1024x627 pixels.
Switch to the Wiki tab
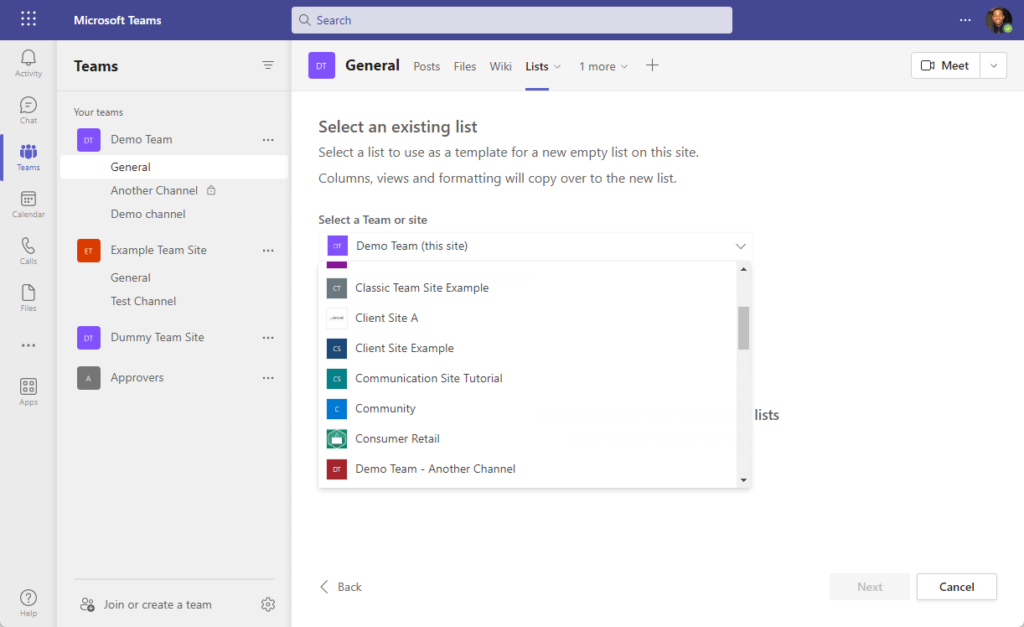click(x=500, y=67)
